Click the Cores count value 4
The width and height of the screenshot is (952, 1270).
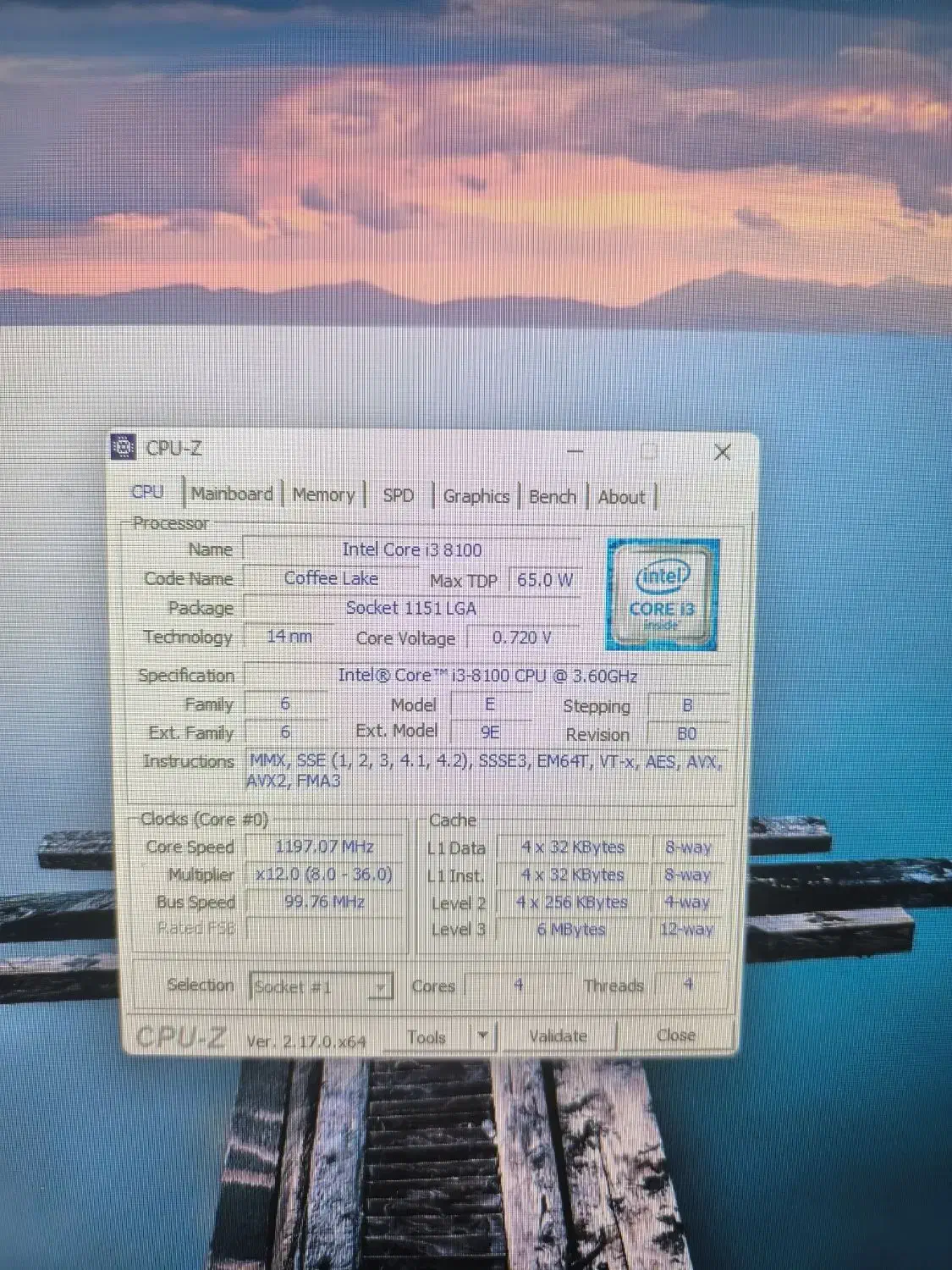click(518, 986)
